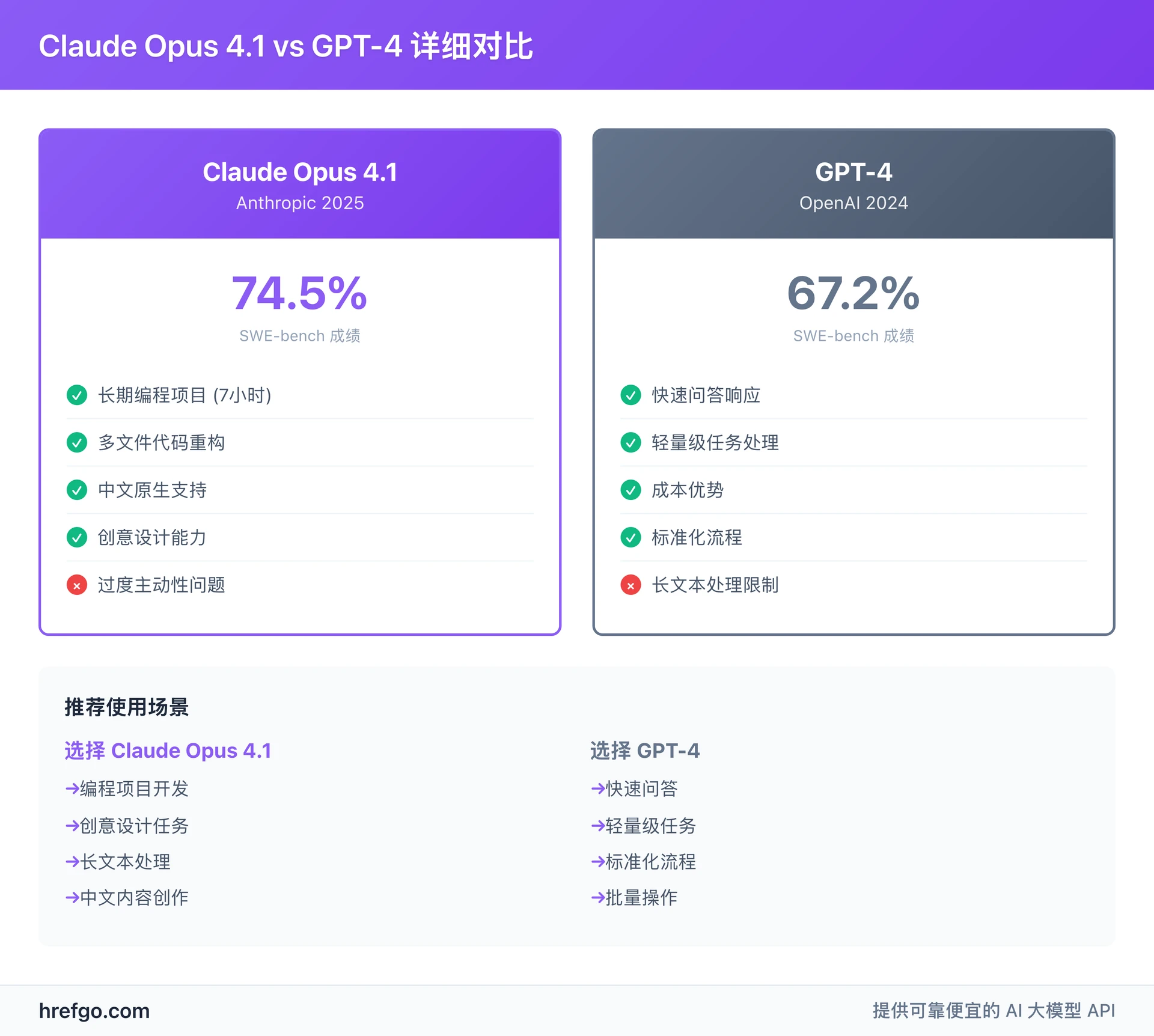This screenshot has width=1154, height=1036.
Task: Click the text 长文本处理限制
Action: [715, 585]
